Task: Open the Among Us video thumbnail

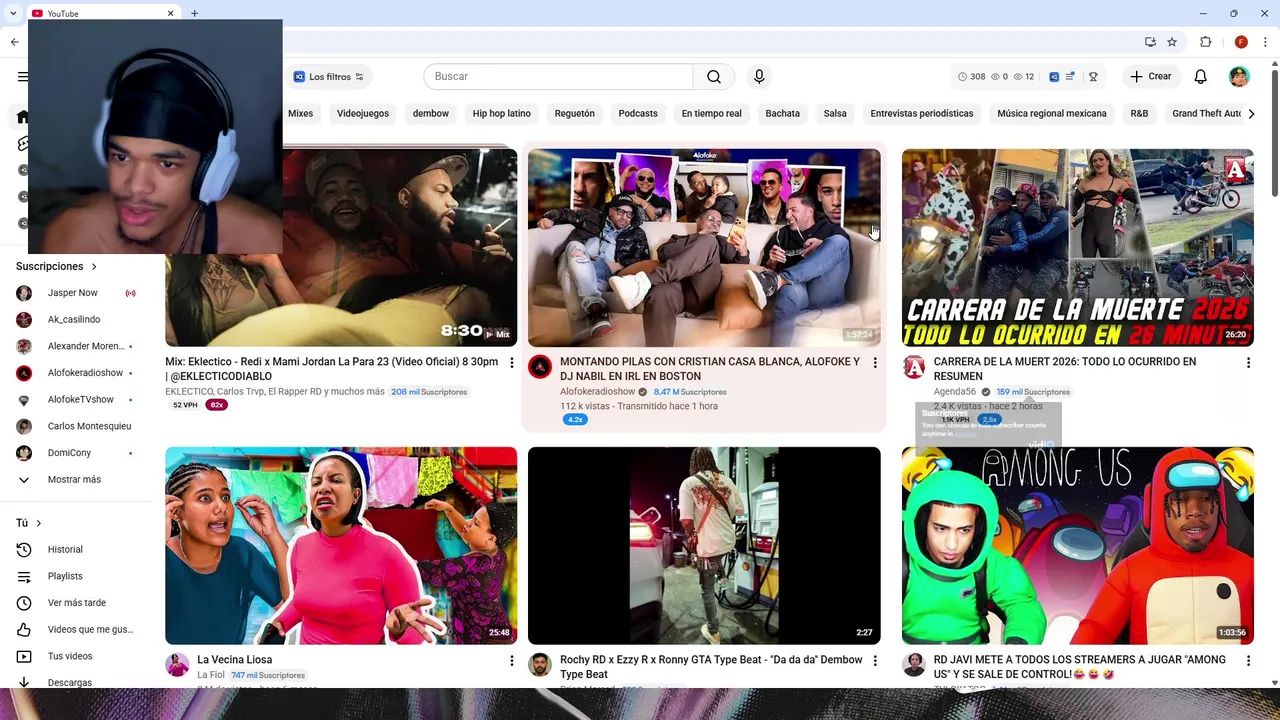Action: [x=1078, y=545]
